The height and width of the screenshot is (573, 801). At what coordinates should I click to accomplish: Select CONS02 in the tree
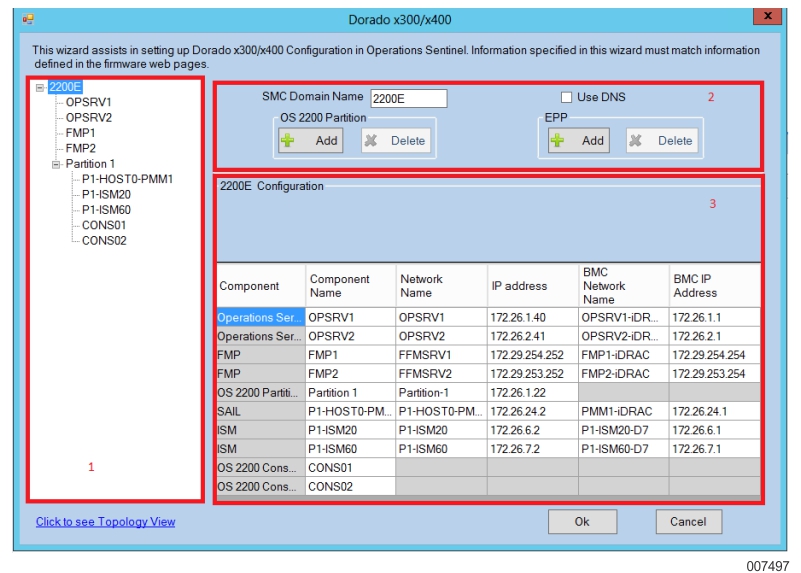tap(104, 241)
